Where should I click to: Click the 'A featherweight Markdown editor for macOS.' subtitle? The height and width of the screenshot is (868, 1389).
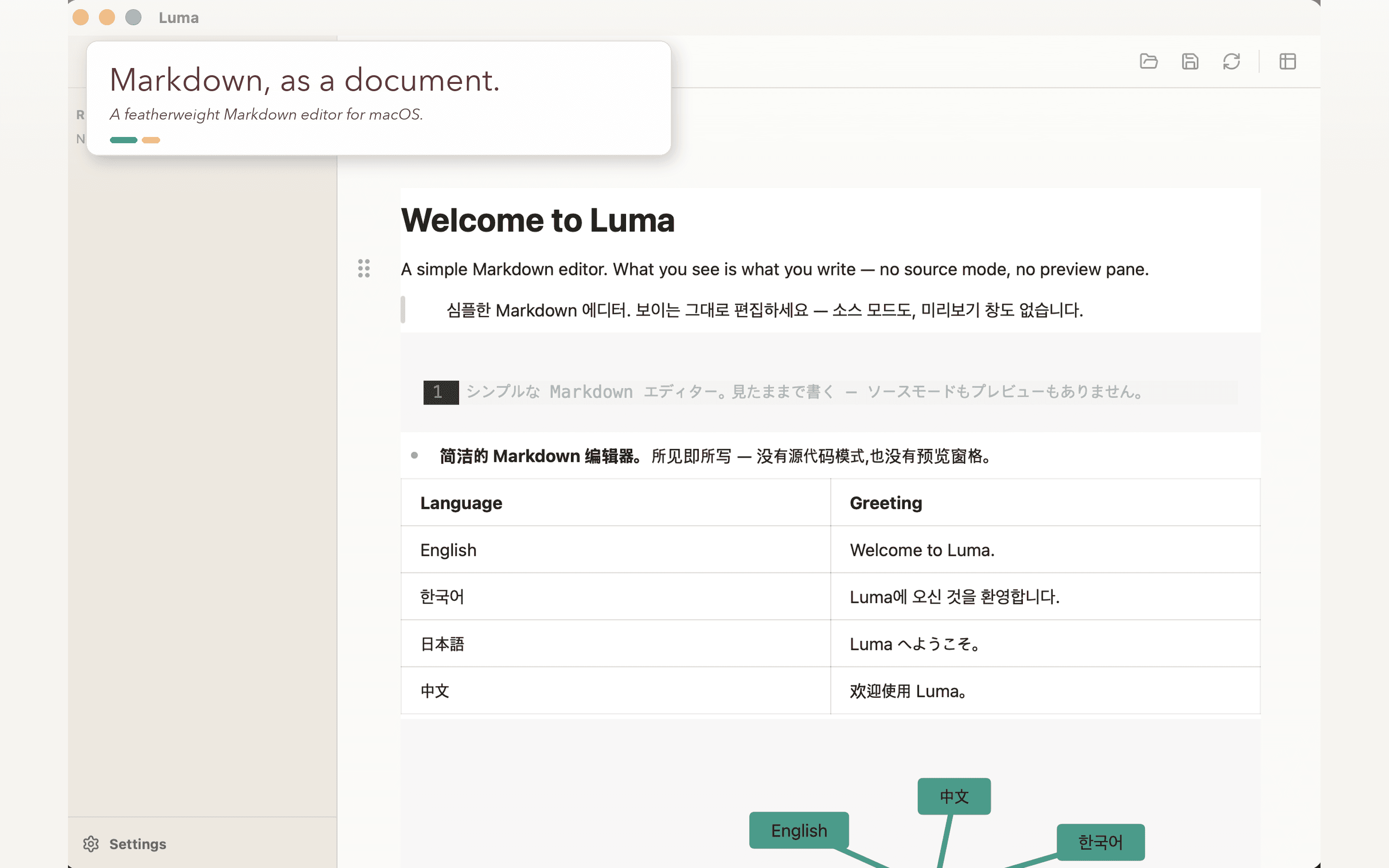(x=266, y=114)
